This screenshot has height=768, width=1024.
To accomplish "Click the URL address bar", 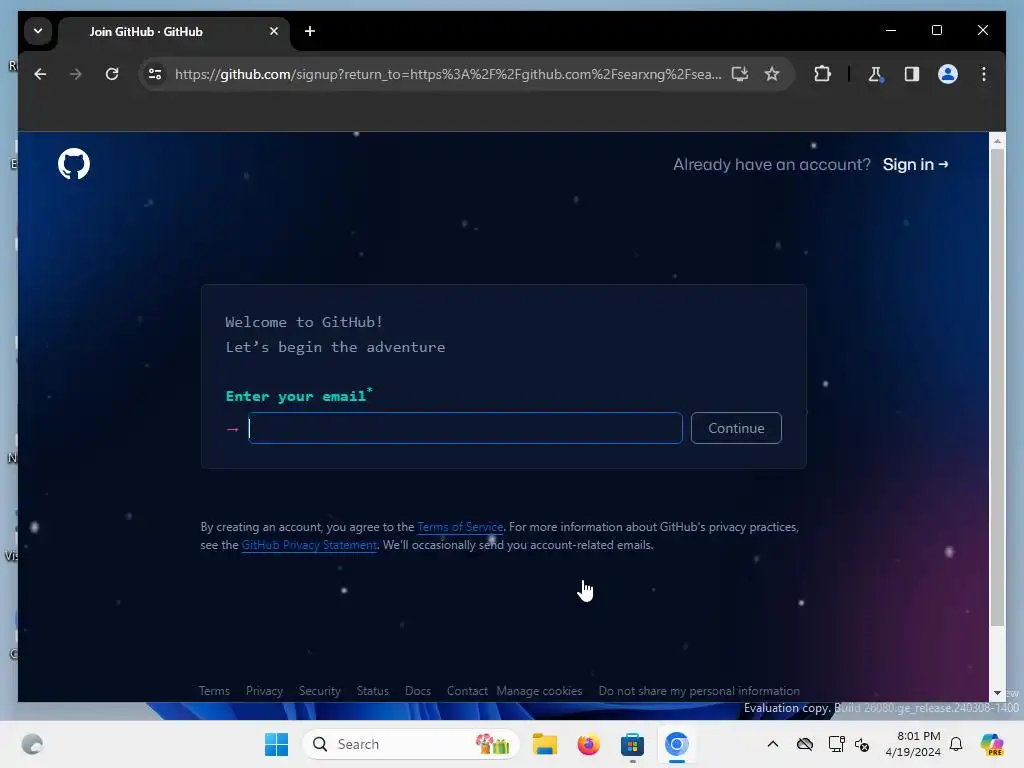I will tap(448, 74).
